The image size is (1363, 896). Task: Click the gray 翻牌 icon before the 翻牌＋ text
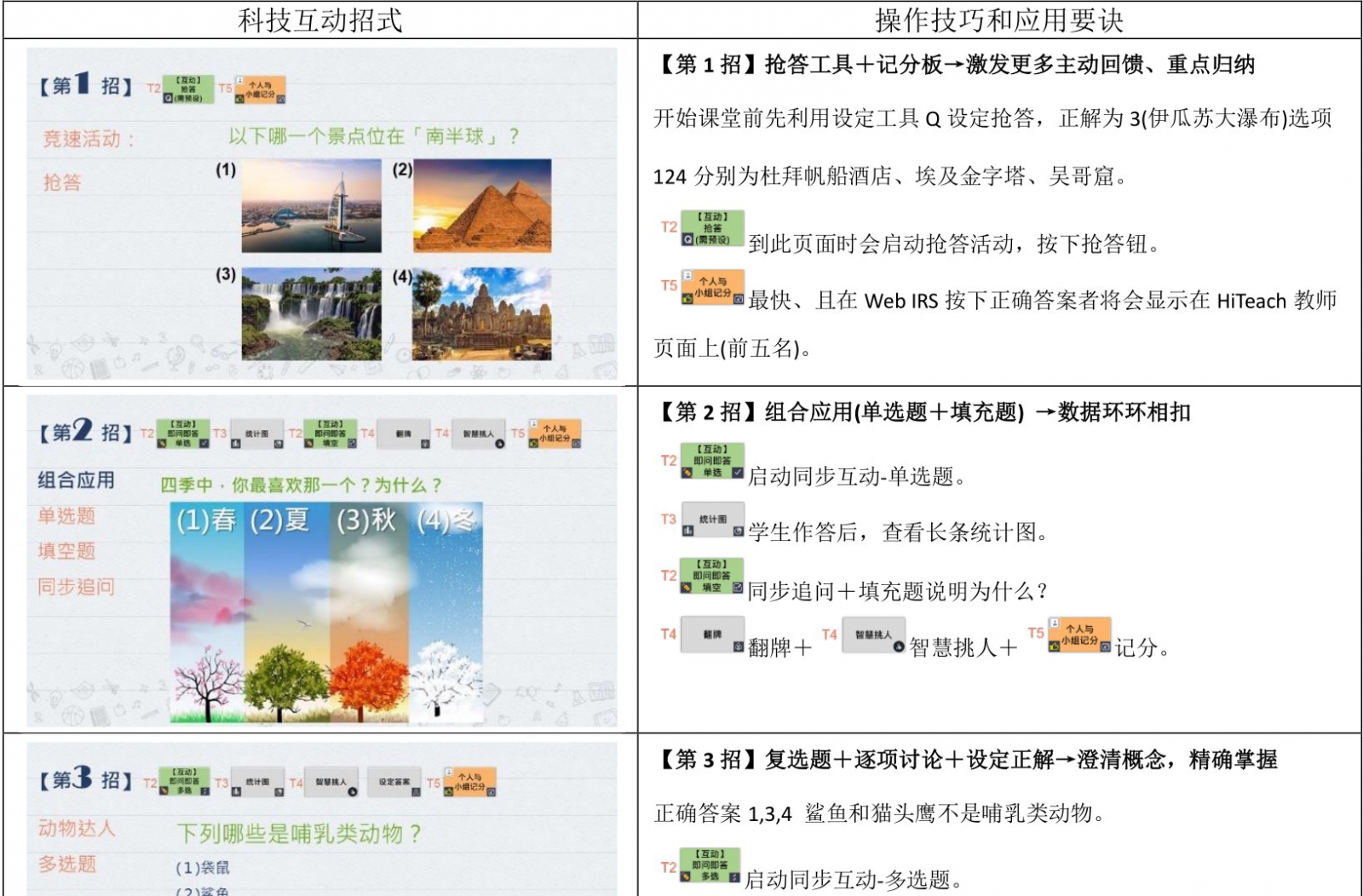click(712, 635)
